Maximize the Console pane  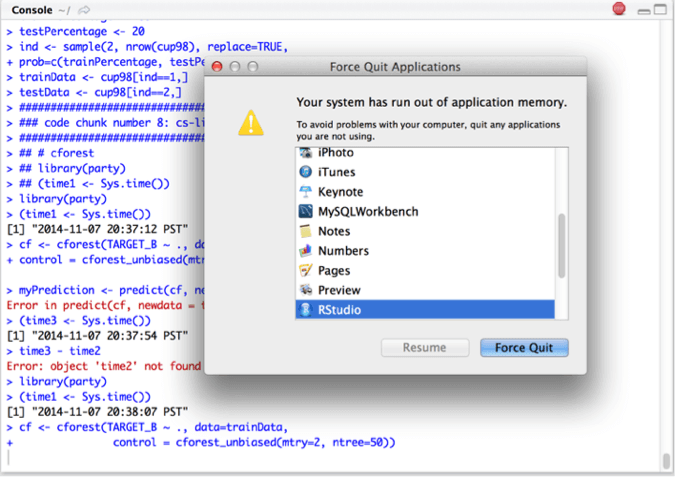point(658,9)
